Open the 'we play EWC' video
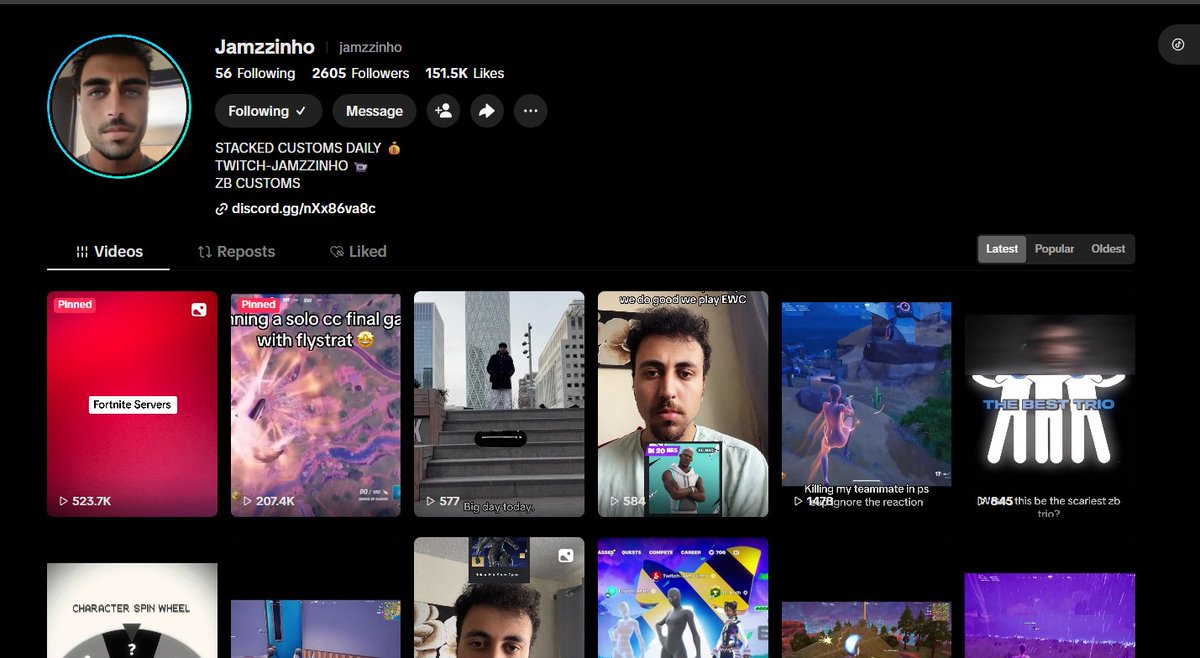Viewport: 1200px width, 658px height. click(683, 404)
